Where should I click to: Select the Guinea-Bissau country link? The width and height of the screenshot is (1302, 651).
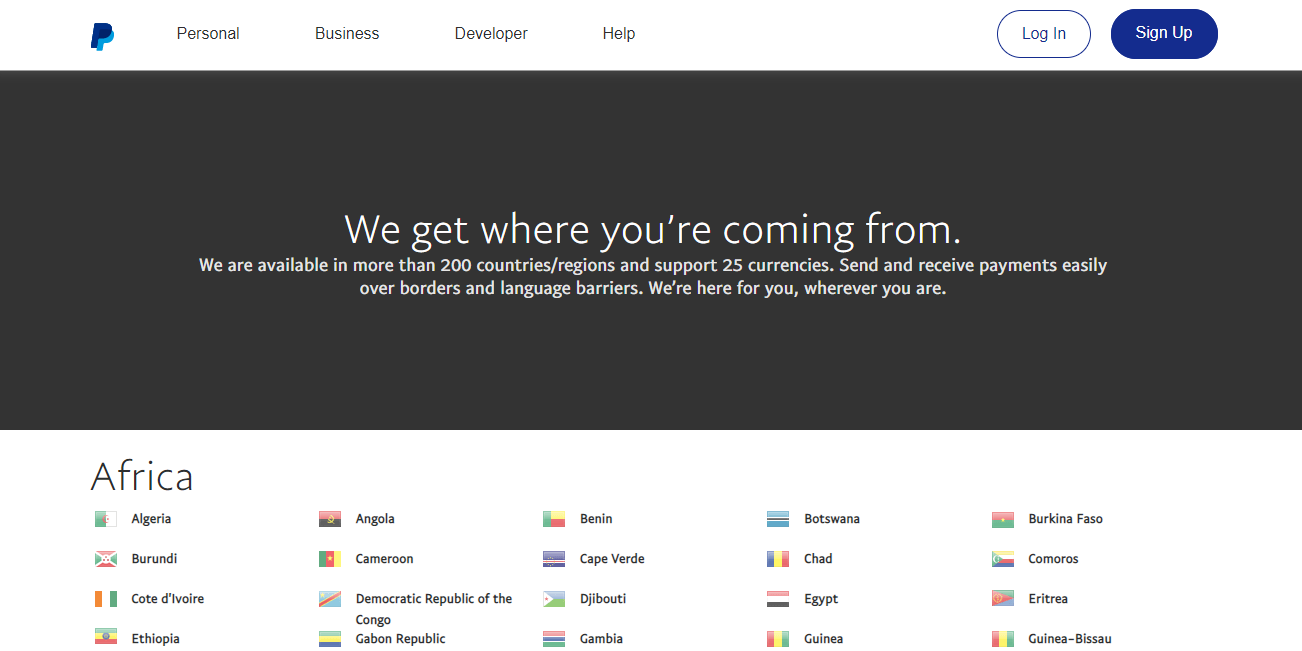click(1069, 639)
